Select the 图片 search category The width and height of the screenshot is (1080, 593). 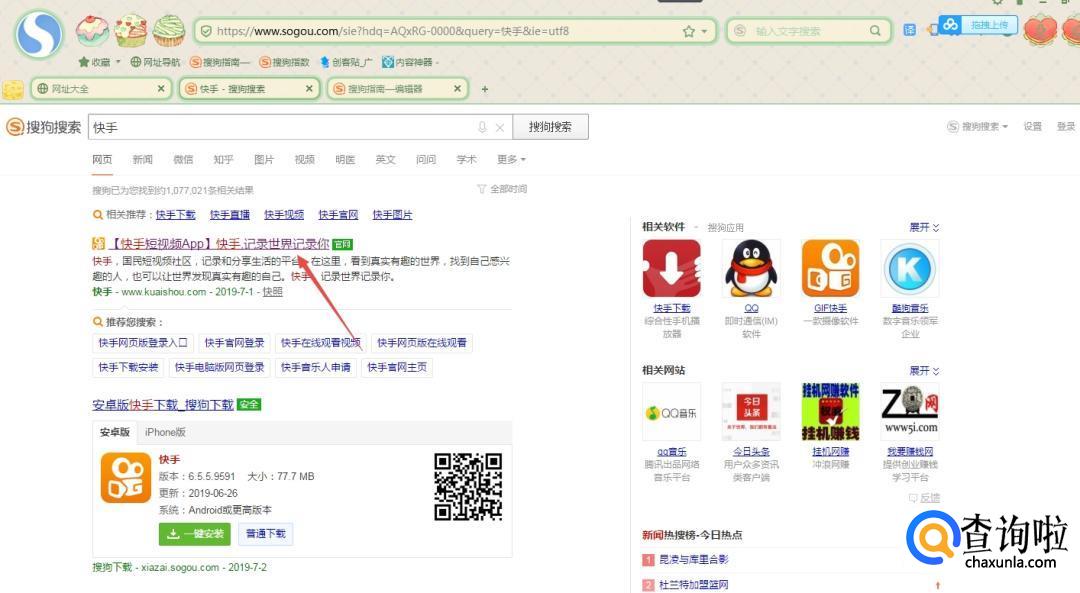coord(264,159)
